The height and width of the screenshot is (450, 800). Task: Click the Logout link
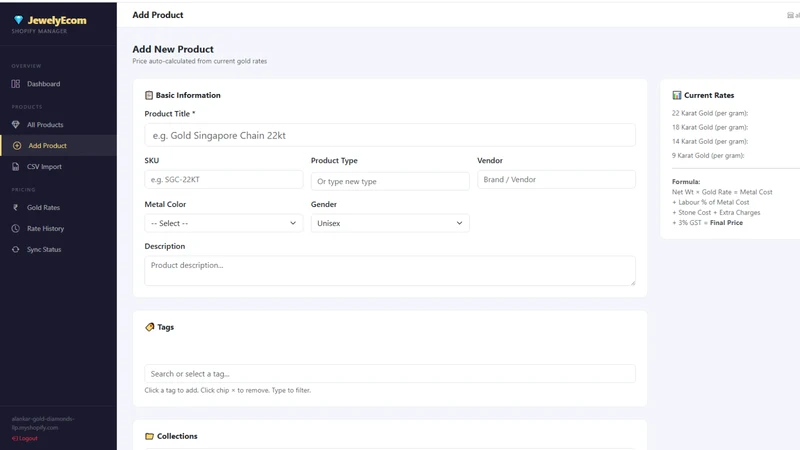click(x=24, y=438)
